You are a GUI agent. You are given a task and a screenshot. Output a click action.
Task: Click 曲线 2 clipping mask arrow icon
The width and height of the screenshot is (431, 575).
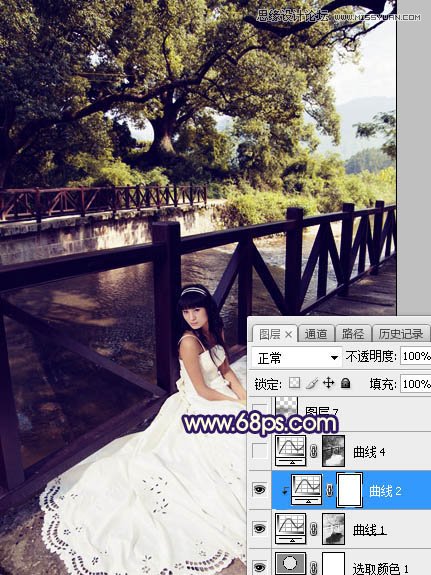coord(284,491)
